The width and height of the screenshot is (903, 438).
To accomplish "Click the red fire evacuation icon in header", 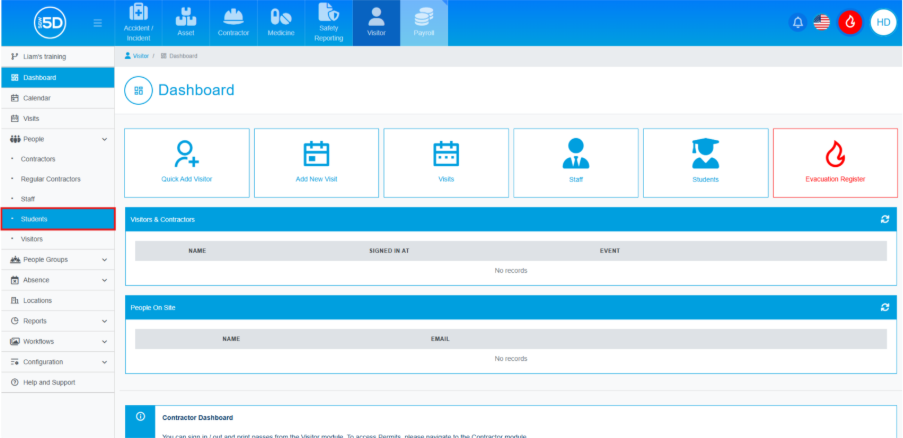I will tap(850, 22).
